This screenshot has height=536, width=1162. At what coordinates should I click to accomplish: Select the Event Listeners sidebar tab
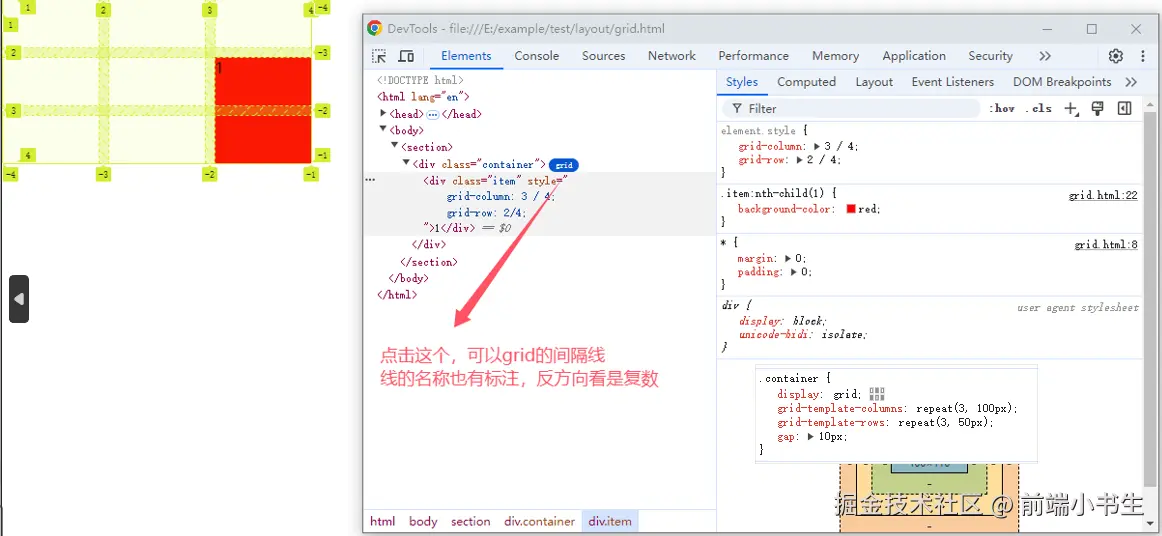[x=952, y=82]
